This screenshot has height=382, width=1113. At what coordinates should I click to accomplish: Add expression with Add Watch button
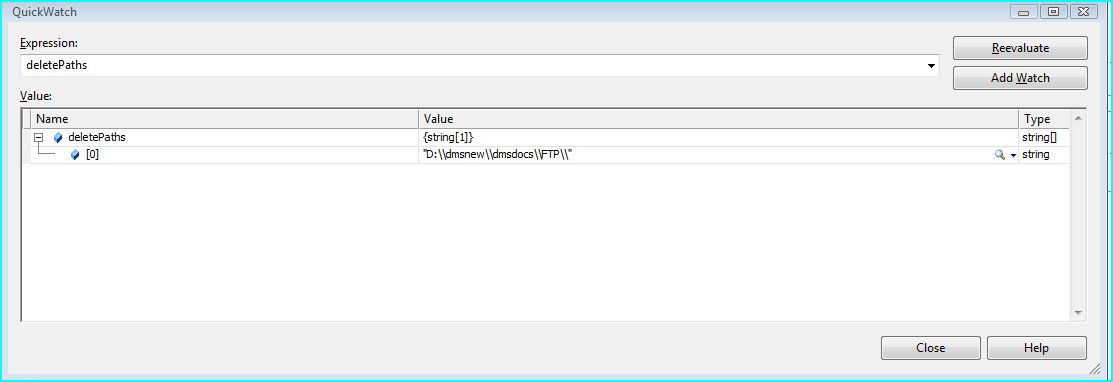point(1020,78)
